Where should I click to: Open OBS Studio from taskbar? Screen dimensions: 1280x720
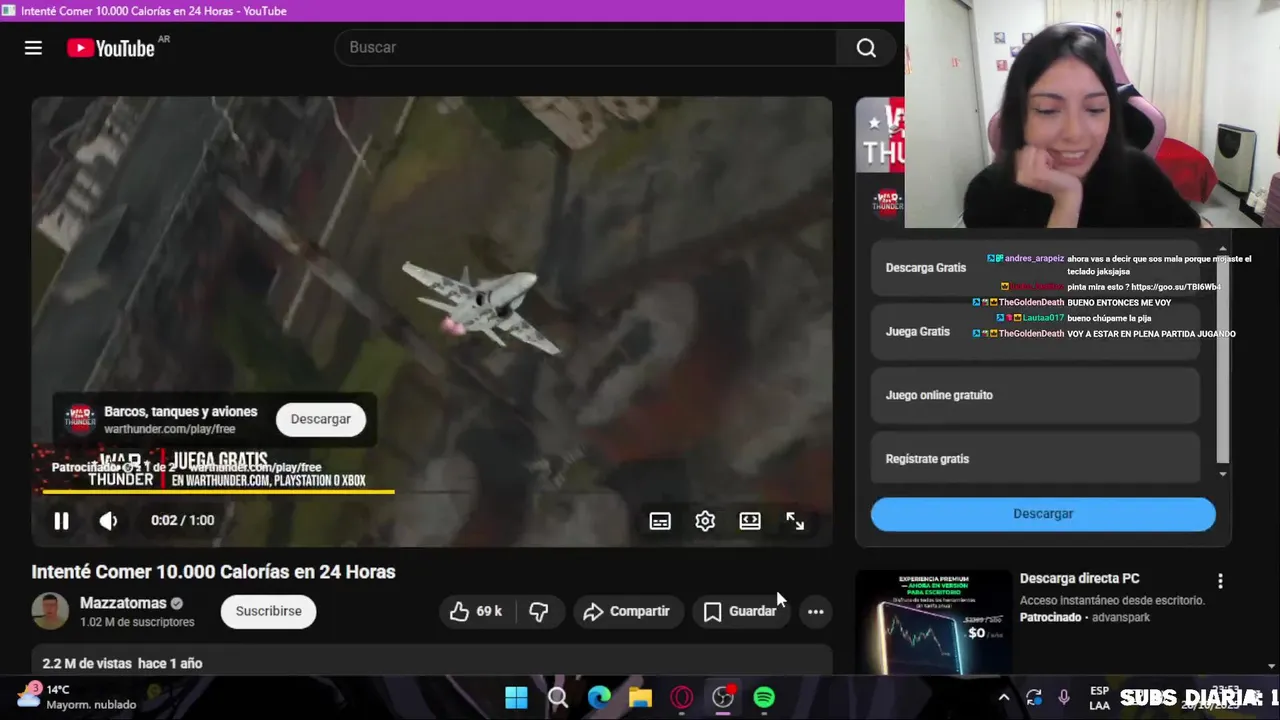point(723,697)
